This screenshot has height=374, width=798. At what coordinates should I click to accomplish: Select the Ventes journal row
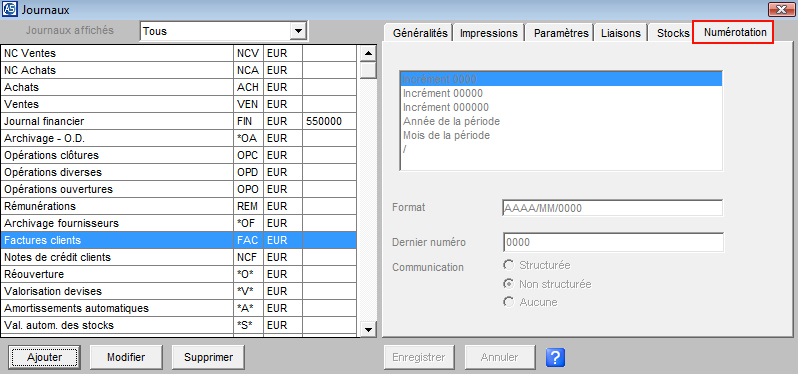179,104
